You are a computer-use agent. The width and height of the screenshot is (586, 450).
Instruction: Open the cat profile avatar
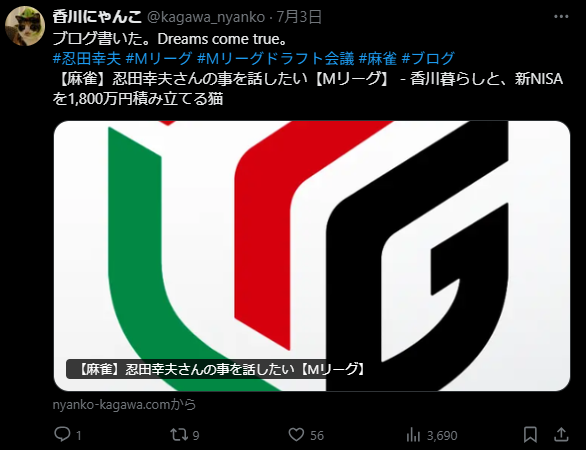point(25,26)
